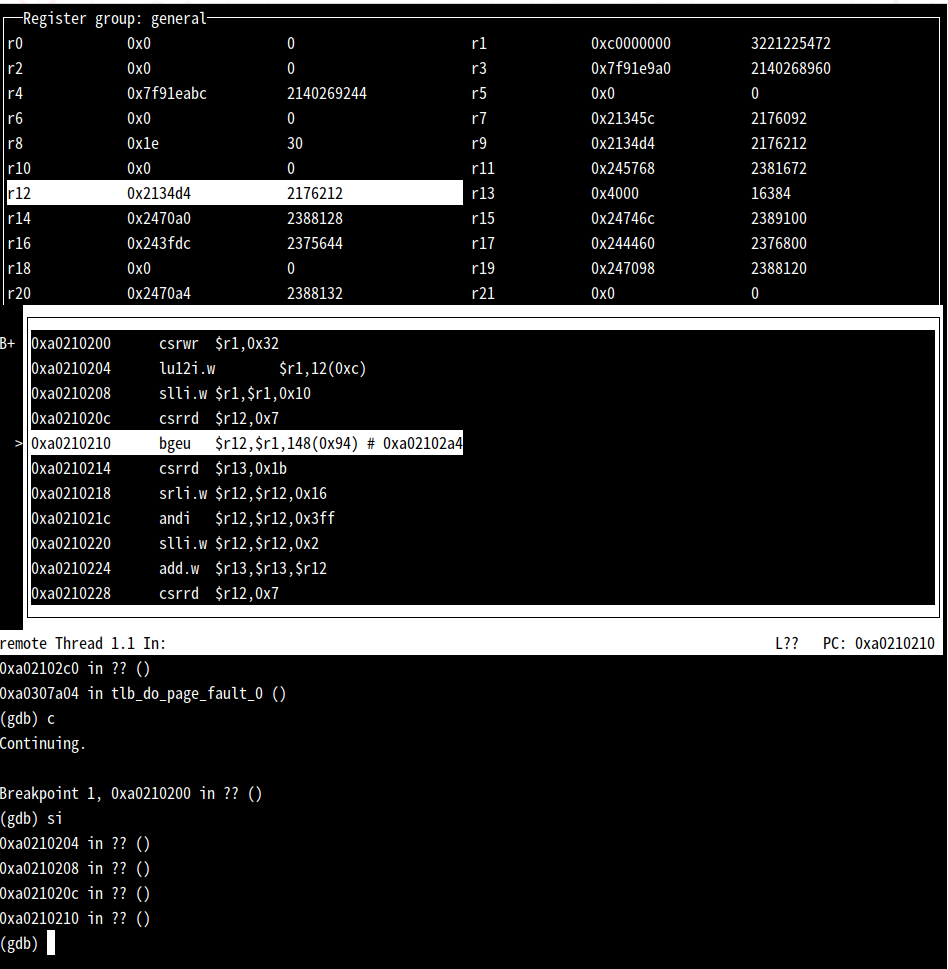Click the PC: 0xa0210210 status indicator
The width and height of the screenshot is (948, 969).
click(880, 644)
